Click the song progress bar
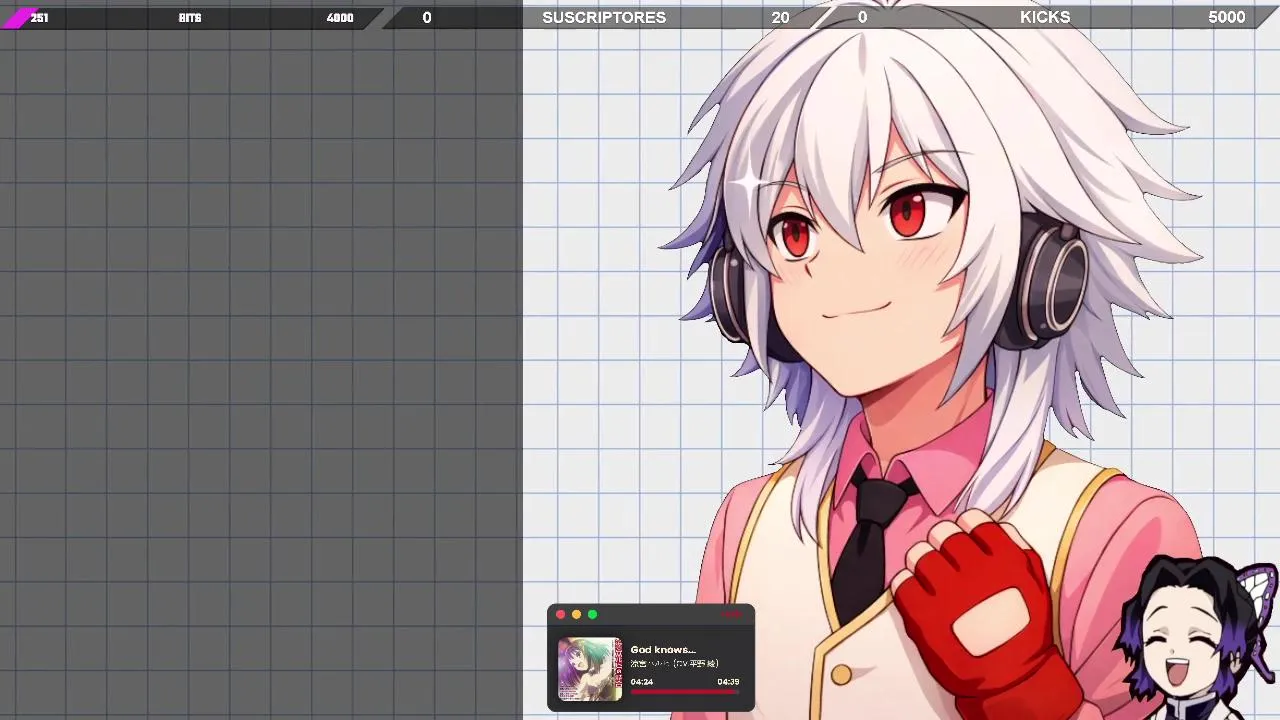 pyautogui.click(x=685, y=691)
